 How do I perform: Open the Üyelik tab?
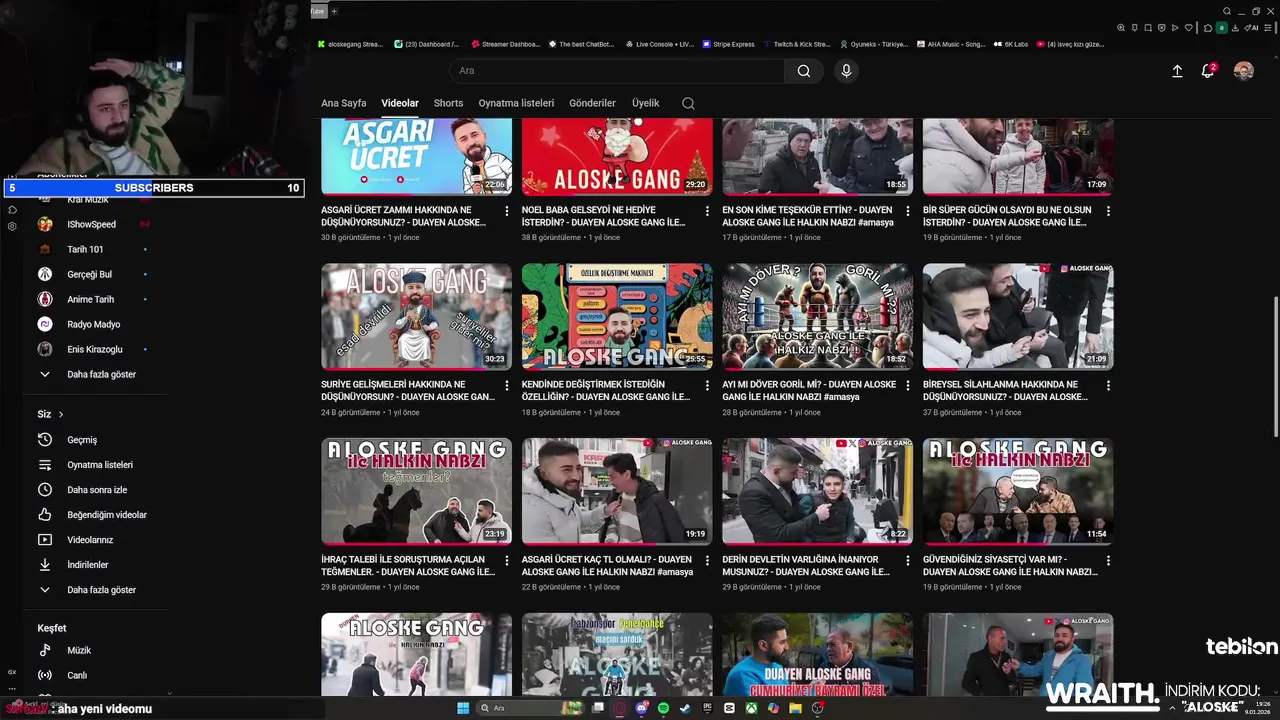[645, 103]
